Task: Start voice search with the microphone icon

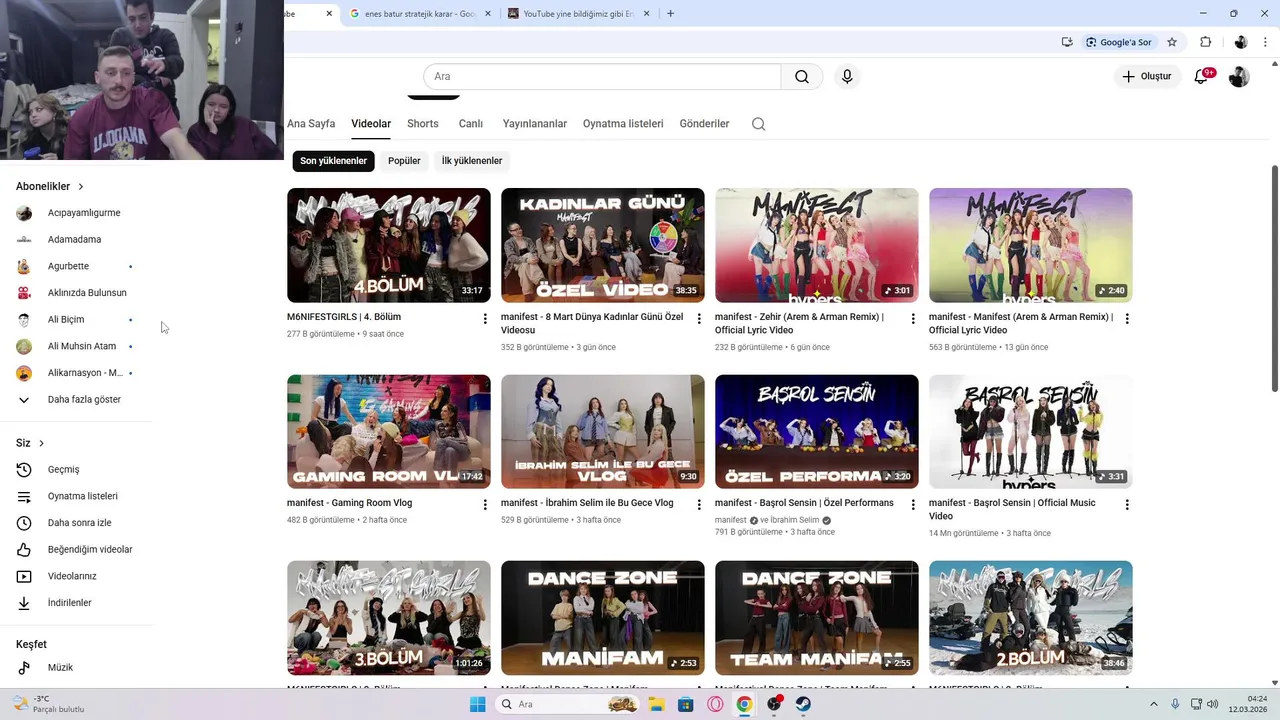Action: point(847,77)
